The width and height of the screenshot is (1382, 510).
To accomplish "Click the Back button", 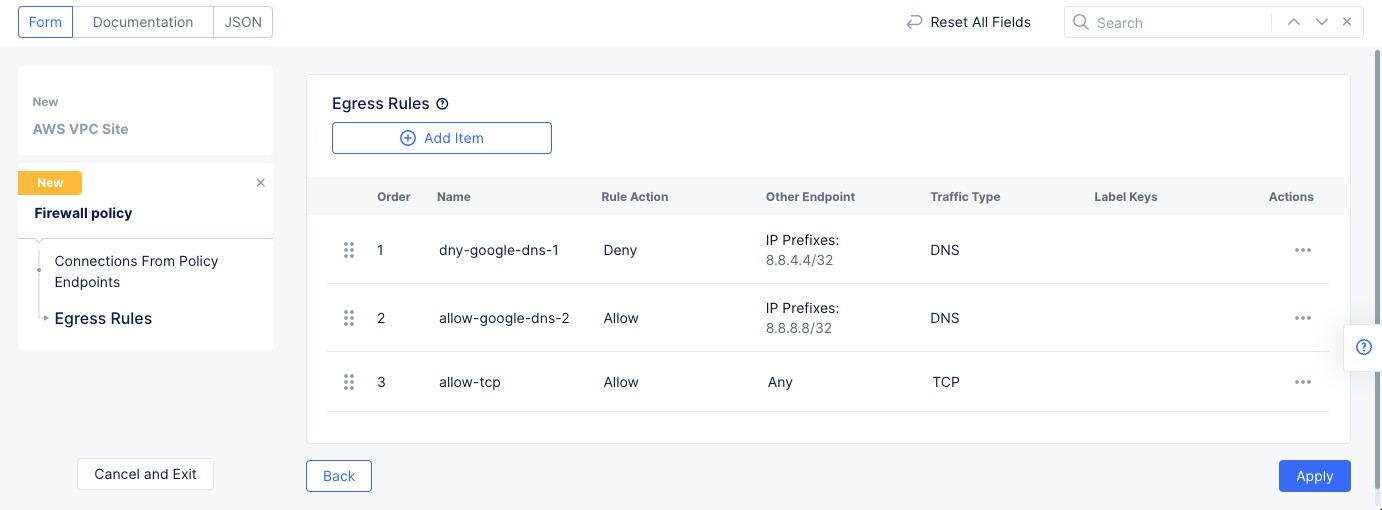I will pos(339,476).
